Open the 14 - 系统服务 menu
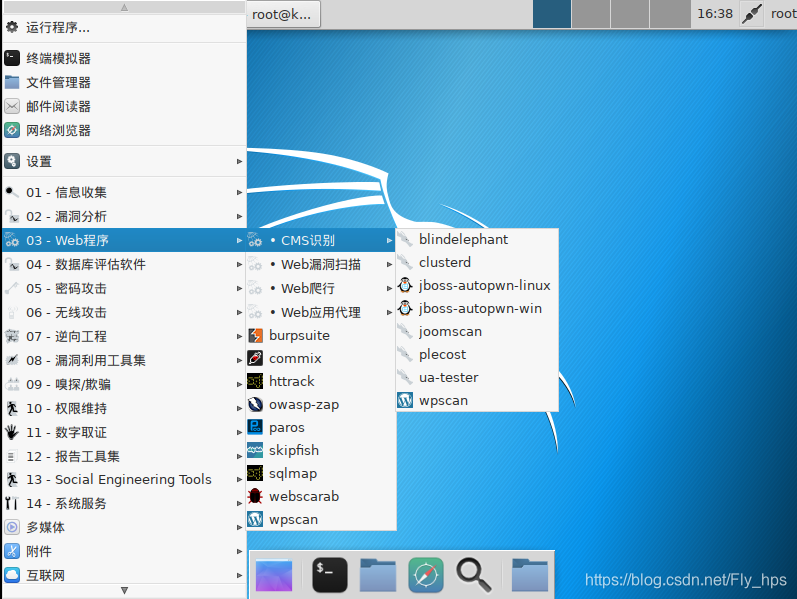797x599 pixels. [x=124, y=503]
